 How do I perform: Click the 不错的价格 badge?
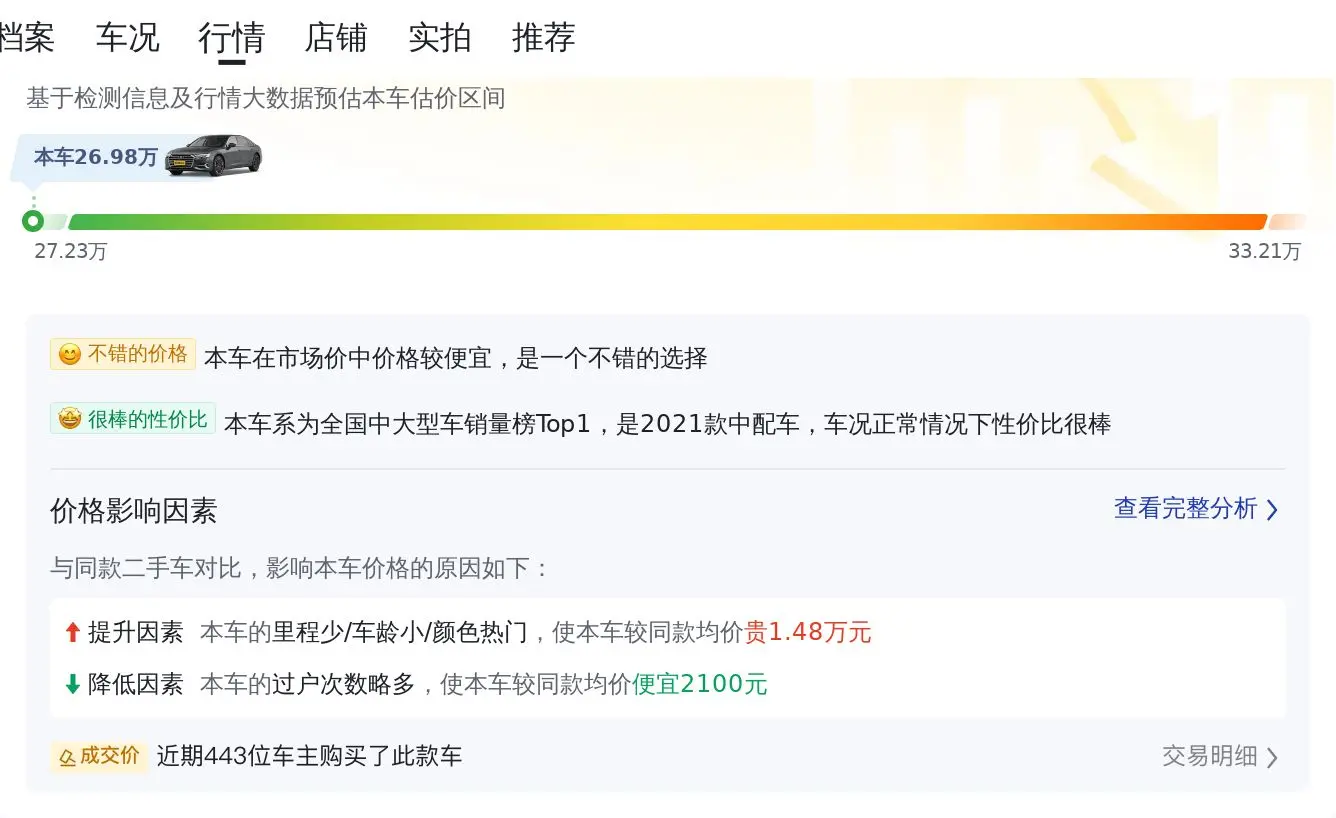[x=123, y=354]
